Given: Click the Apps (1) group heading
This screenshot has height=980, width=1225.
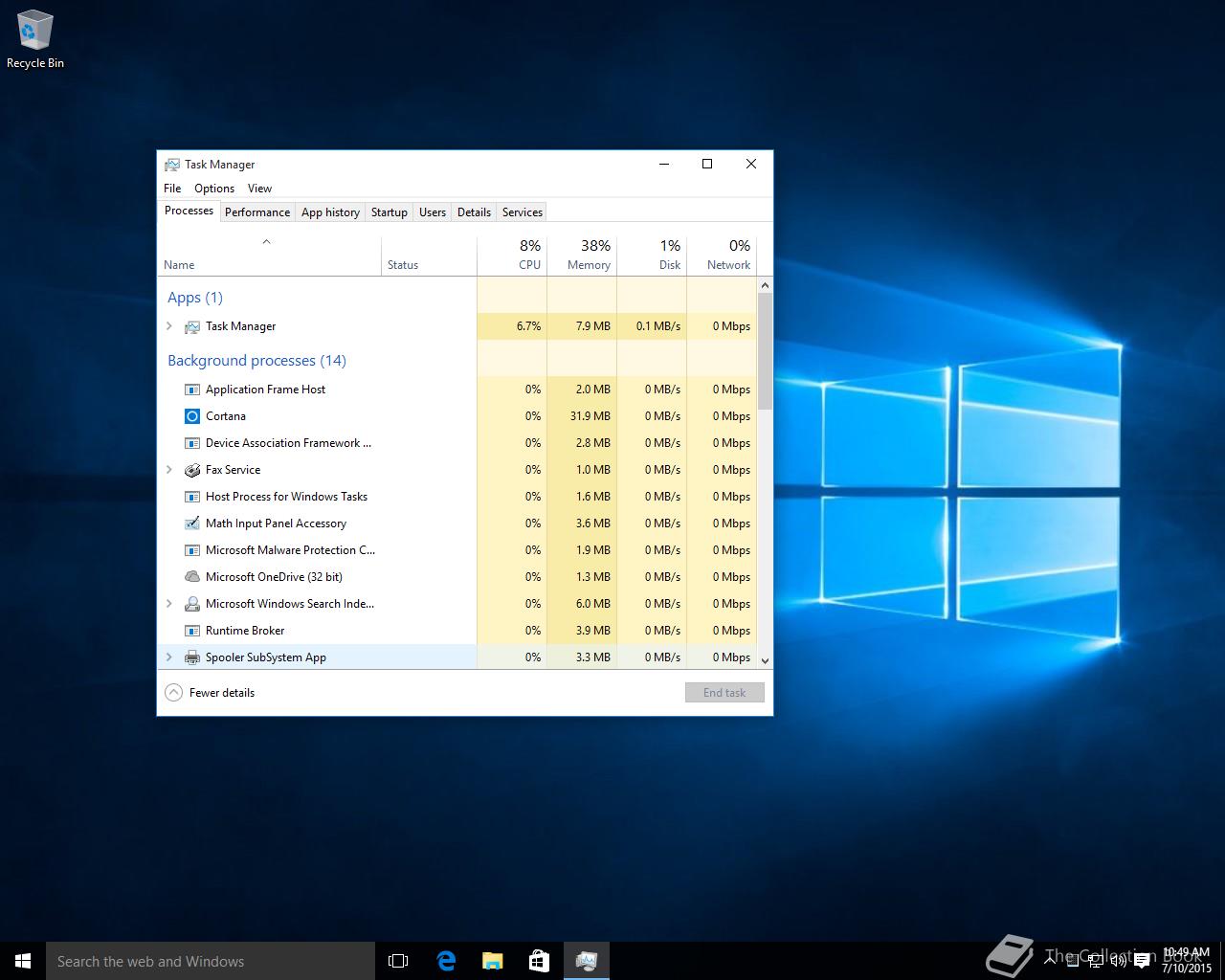Looking at the screenshot, I should point(195,298).
